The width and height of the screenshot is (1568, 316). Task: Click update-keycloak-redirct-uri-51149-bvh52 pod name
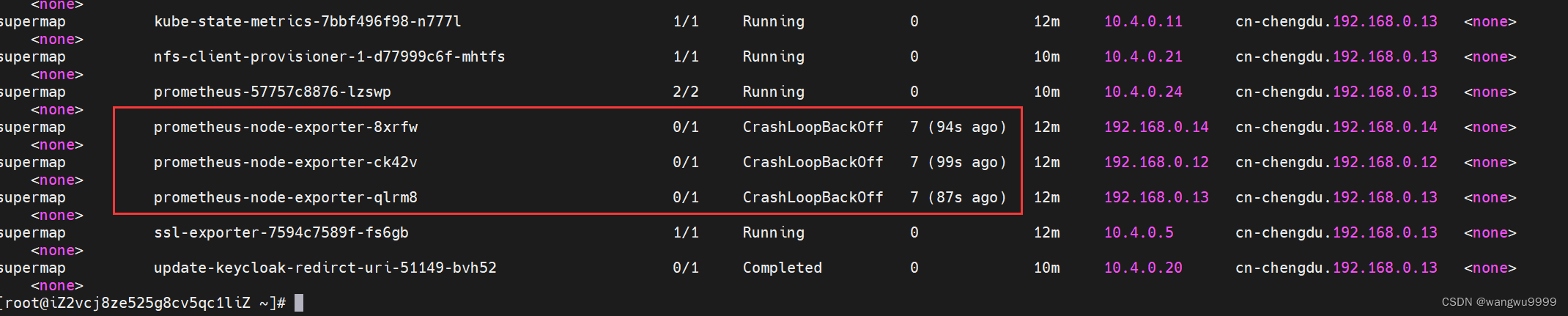(325, 268)
